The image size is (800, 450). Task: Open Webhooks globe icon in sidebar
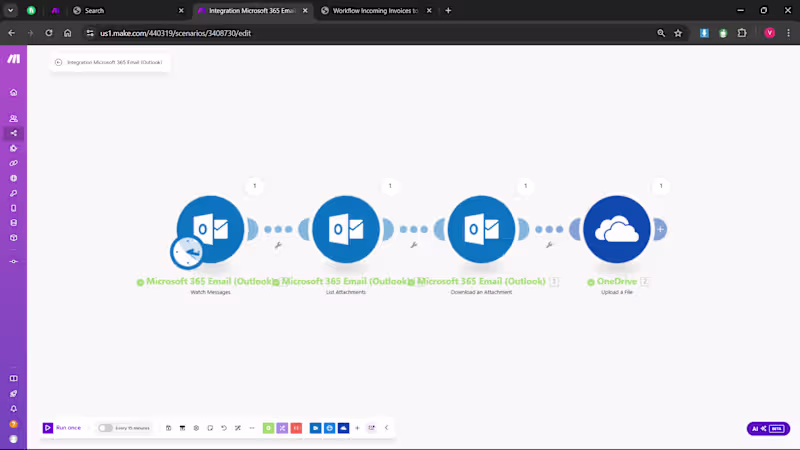pos(14,178)
